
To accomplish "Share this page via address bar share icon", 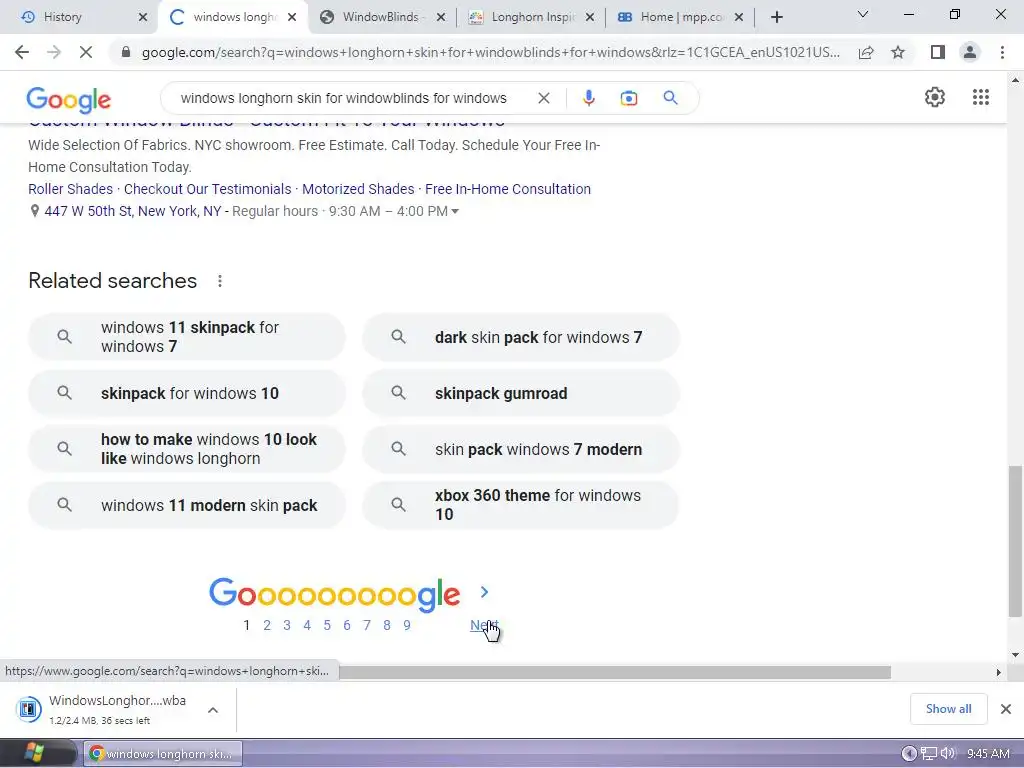I will pyautogui.click(x=866, y=52).
